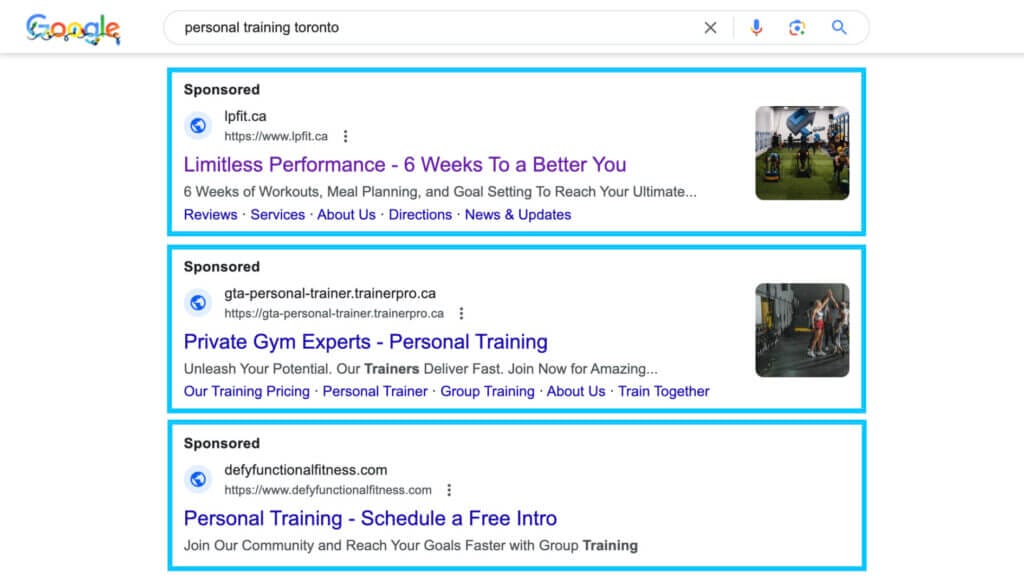This screenshot has height=585, width=1024.
Task: Click the Google logo
Action: (x=72, y=29)
